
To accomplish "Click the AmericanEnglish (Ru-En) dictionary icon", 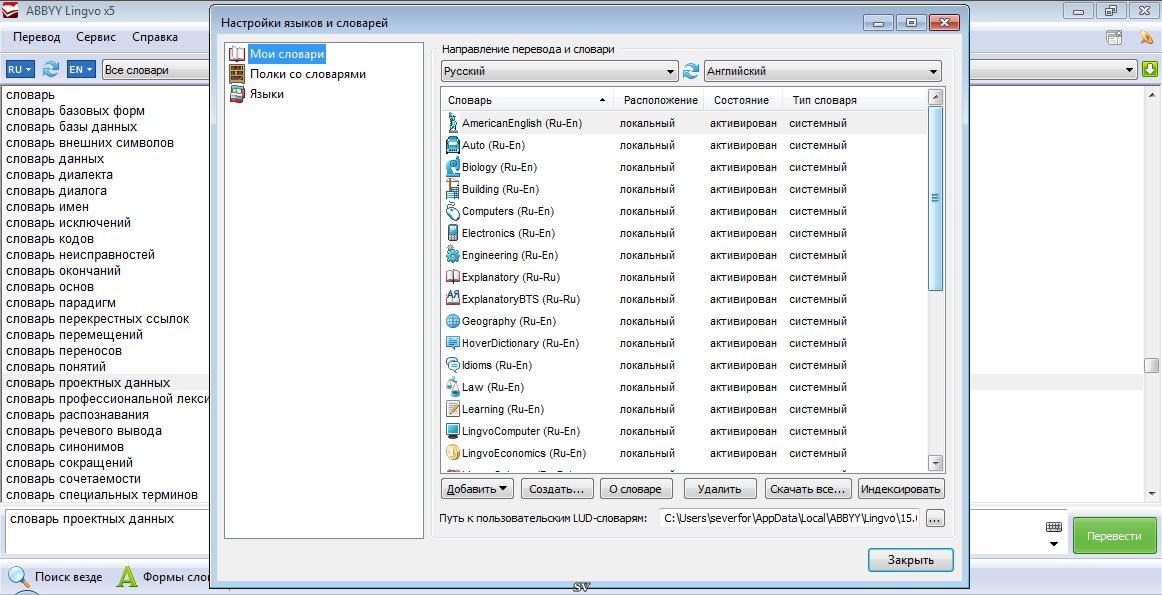I will 453,123.
